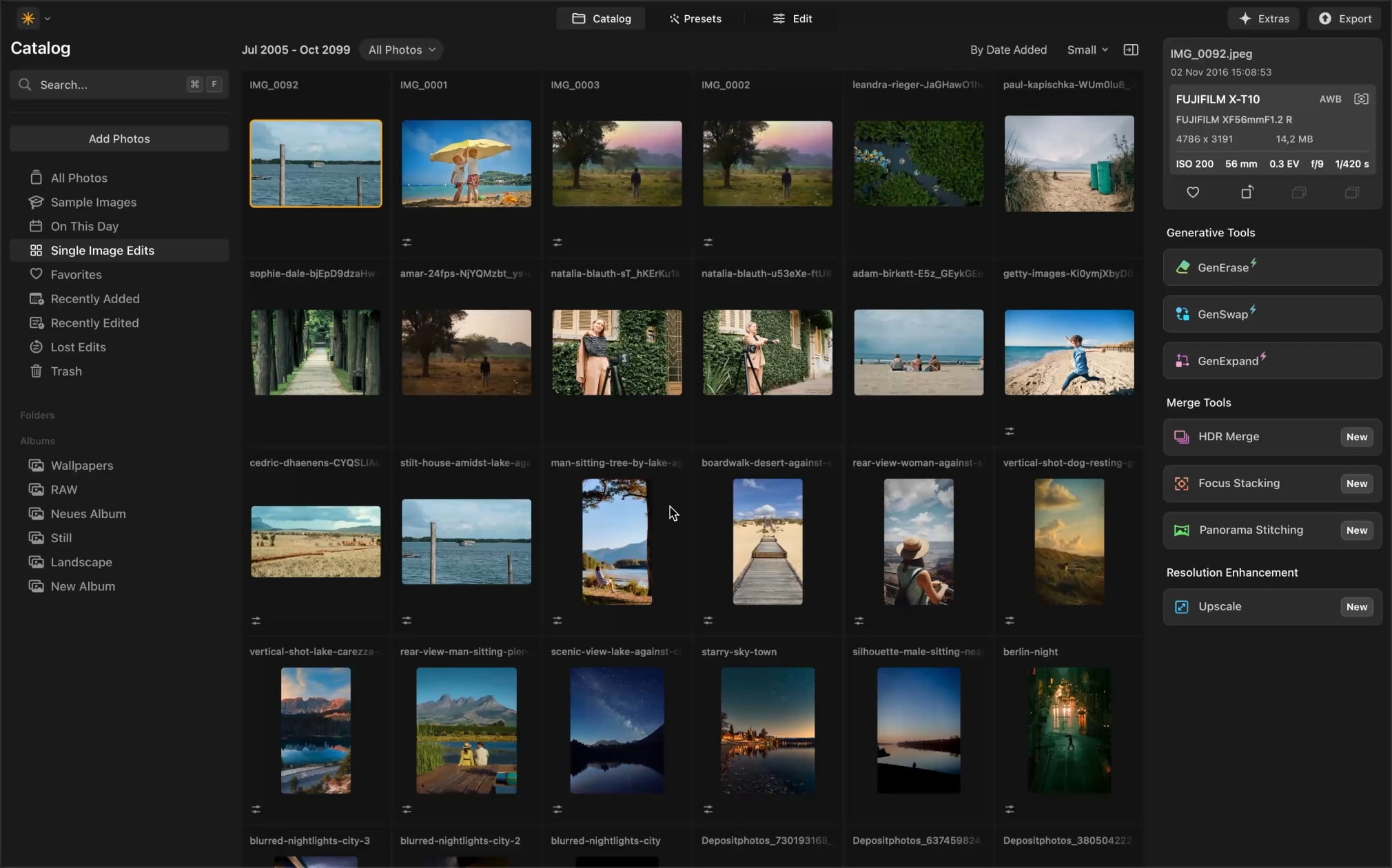Select the IMG_0092 thumbnail

pyautogui.click(x=316, y=163)
